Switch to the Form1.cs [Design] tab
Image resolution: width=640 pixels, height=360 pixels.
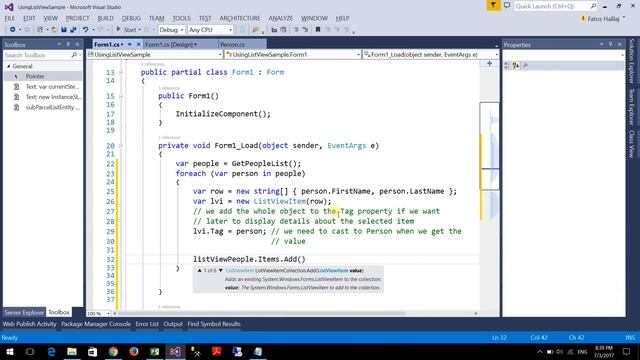coord(171,44)
